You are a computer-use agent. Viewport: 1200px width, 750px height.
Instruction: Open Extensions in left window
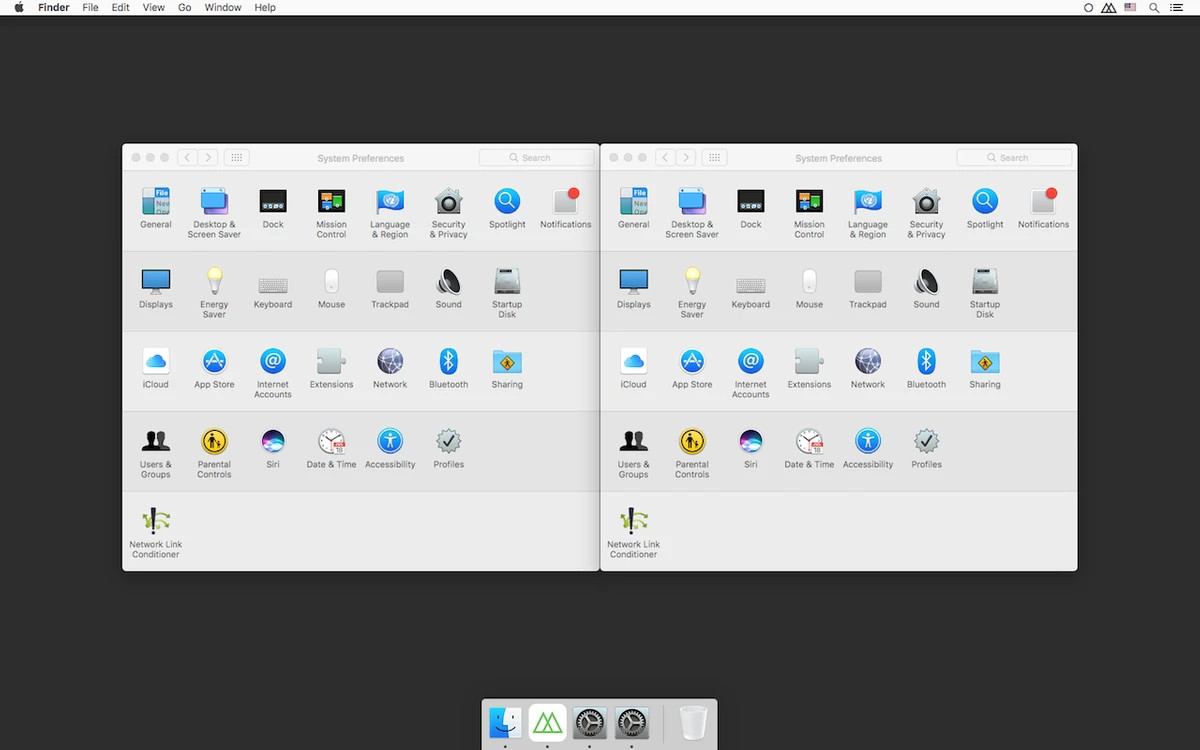[331, 368]
